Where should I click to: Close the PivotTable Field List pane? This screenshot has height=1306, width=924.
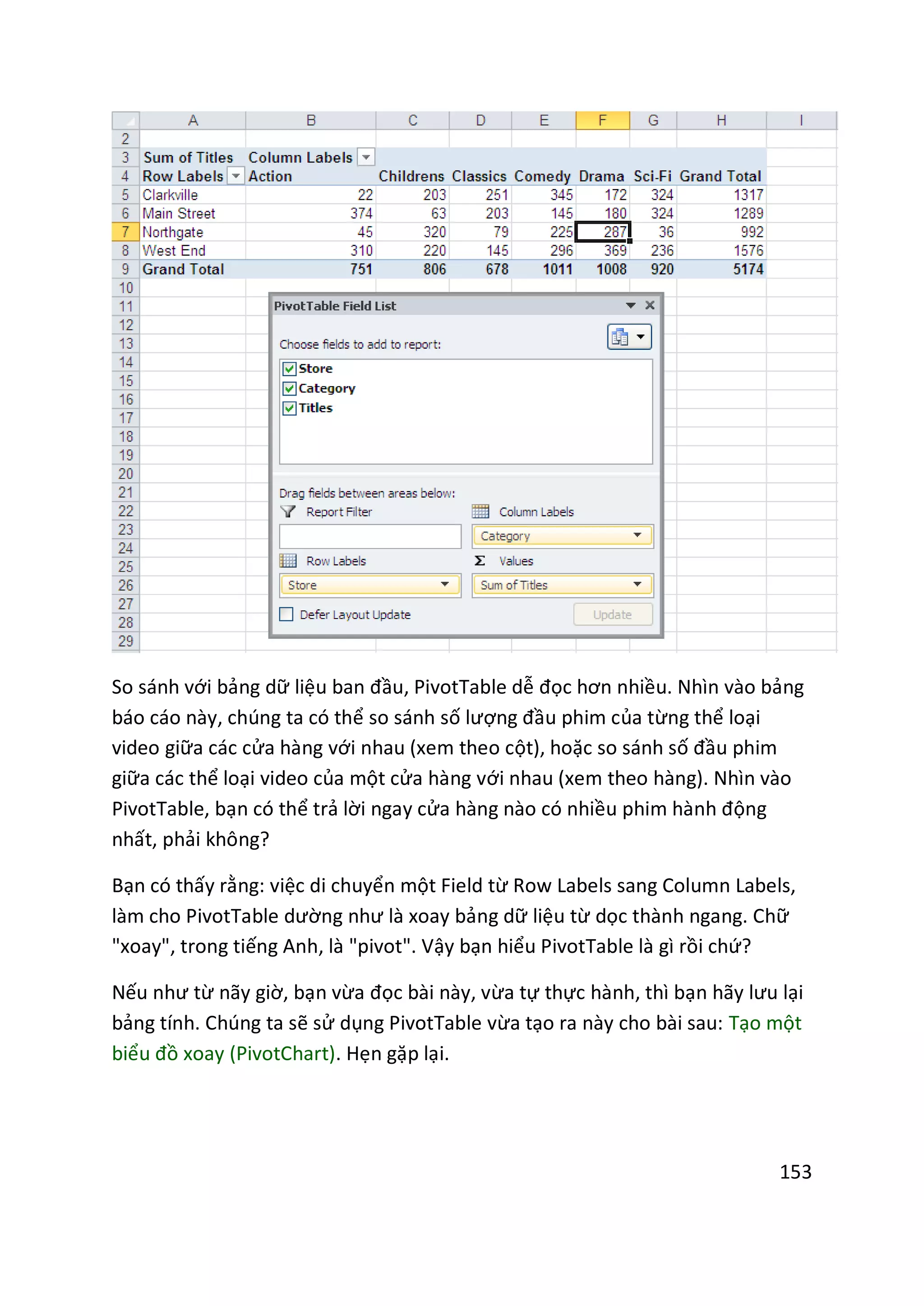[x=650, y=305]
